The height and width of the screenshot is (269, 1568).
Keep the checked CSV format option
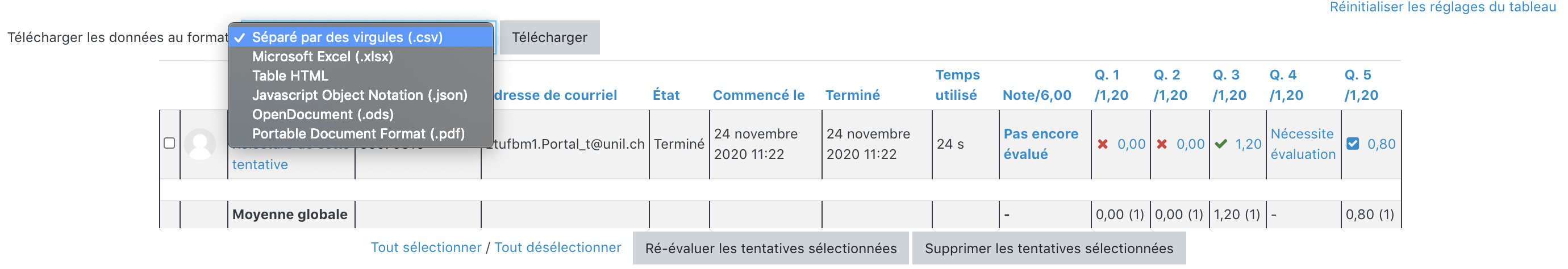[x=347, y=37]
